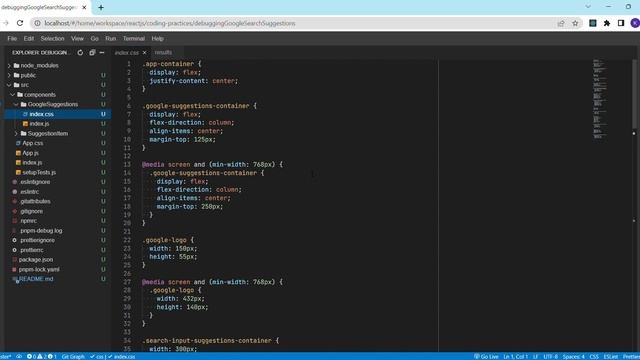Open App.js in Explorer
This screenshot has height=360, width=640.
(30, 153)
